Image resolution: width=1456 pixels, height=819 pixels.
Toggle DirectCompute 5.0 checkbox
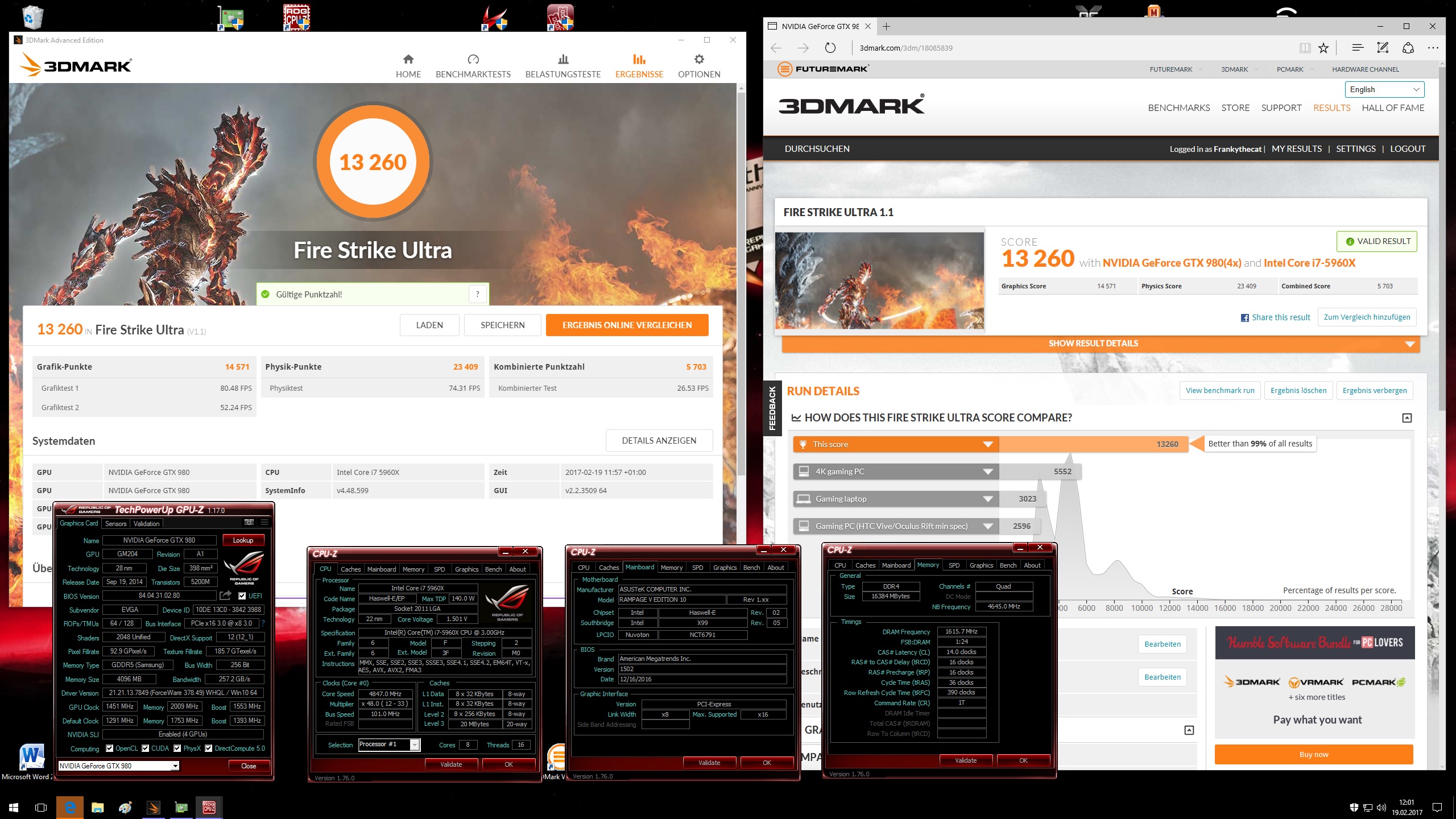coord(209,748)
